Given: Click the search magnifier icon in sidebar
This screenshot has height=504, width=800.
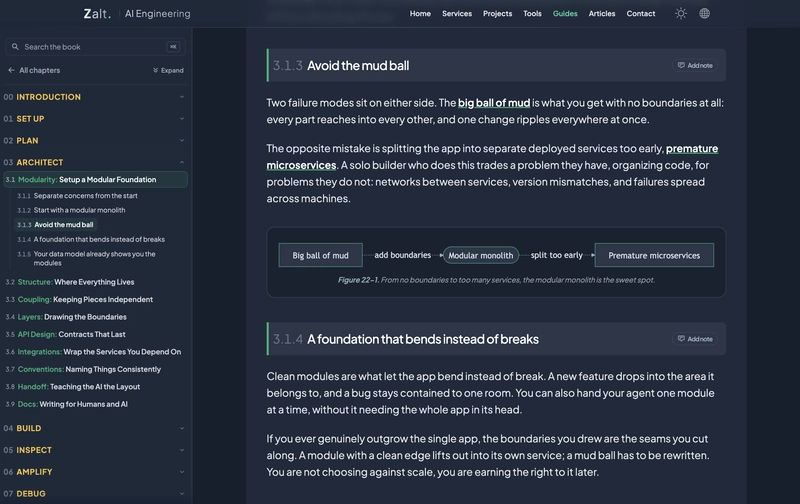Looking at the screenshot, I should tap(15, 47).
